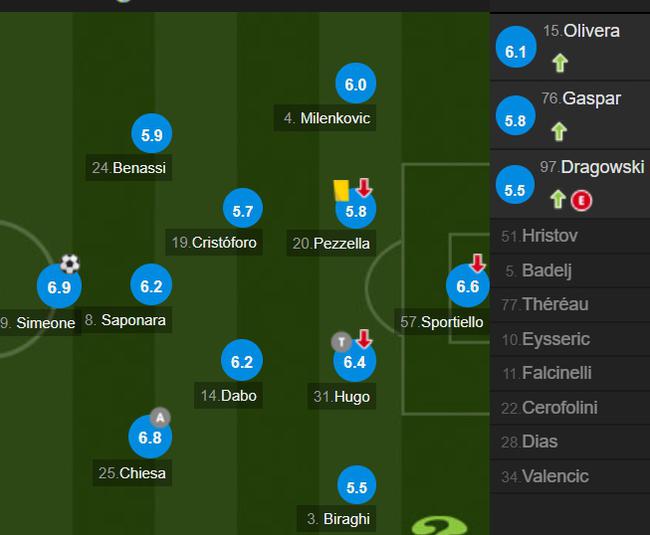This screenshot has width=650, height=535.
Task: Select bench player Falcinelli
Action: click(x=570, y=373)
